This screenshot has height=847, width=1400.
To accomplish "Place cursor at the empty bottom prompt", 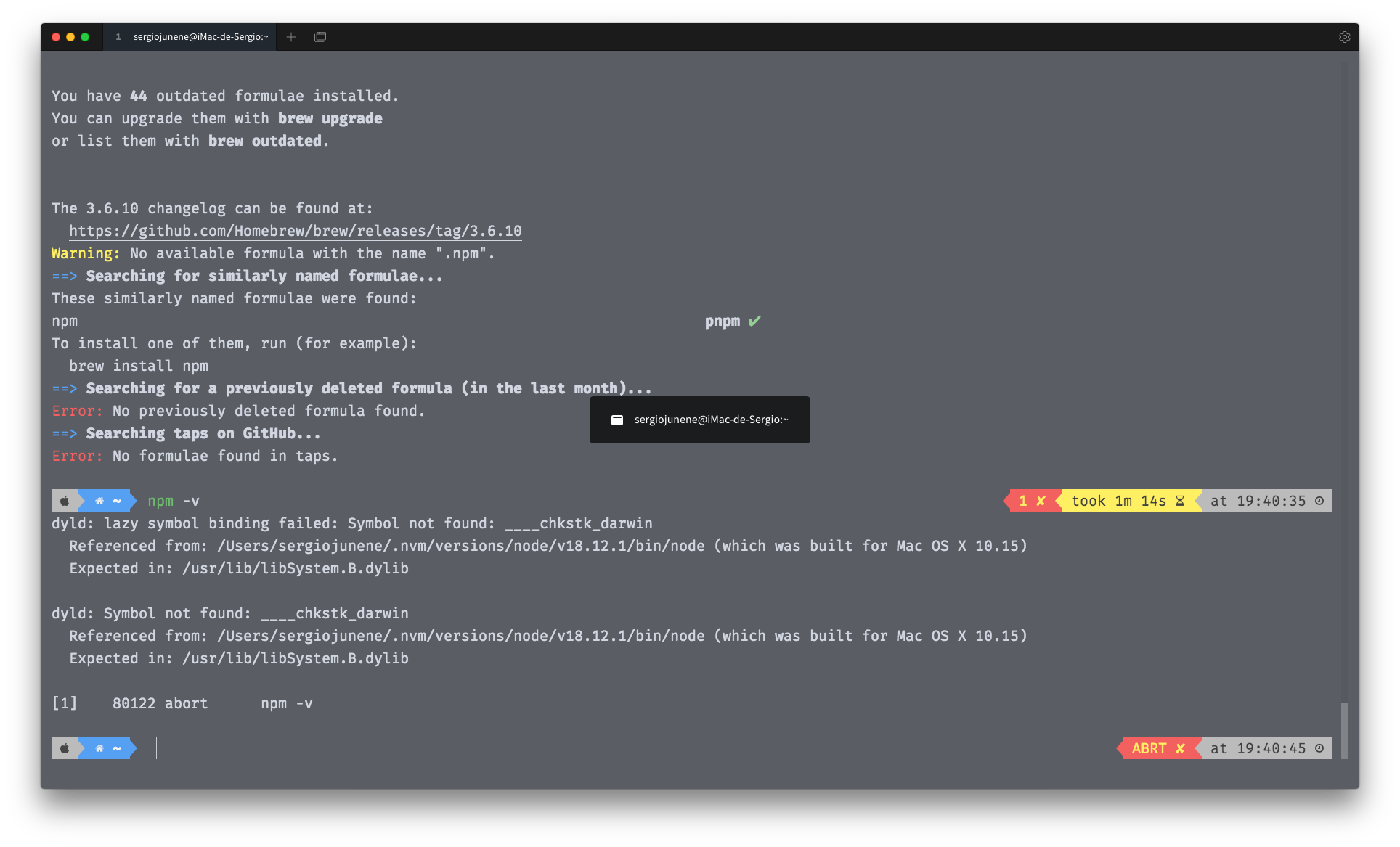I will (x=157, y=748).
